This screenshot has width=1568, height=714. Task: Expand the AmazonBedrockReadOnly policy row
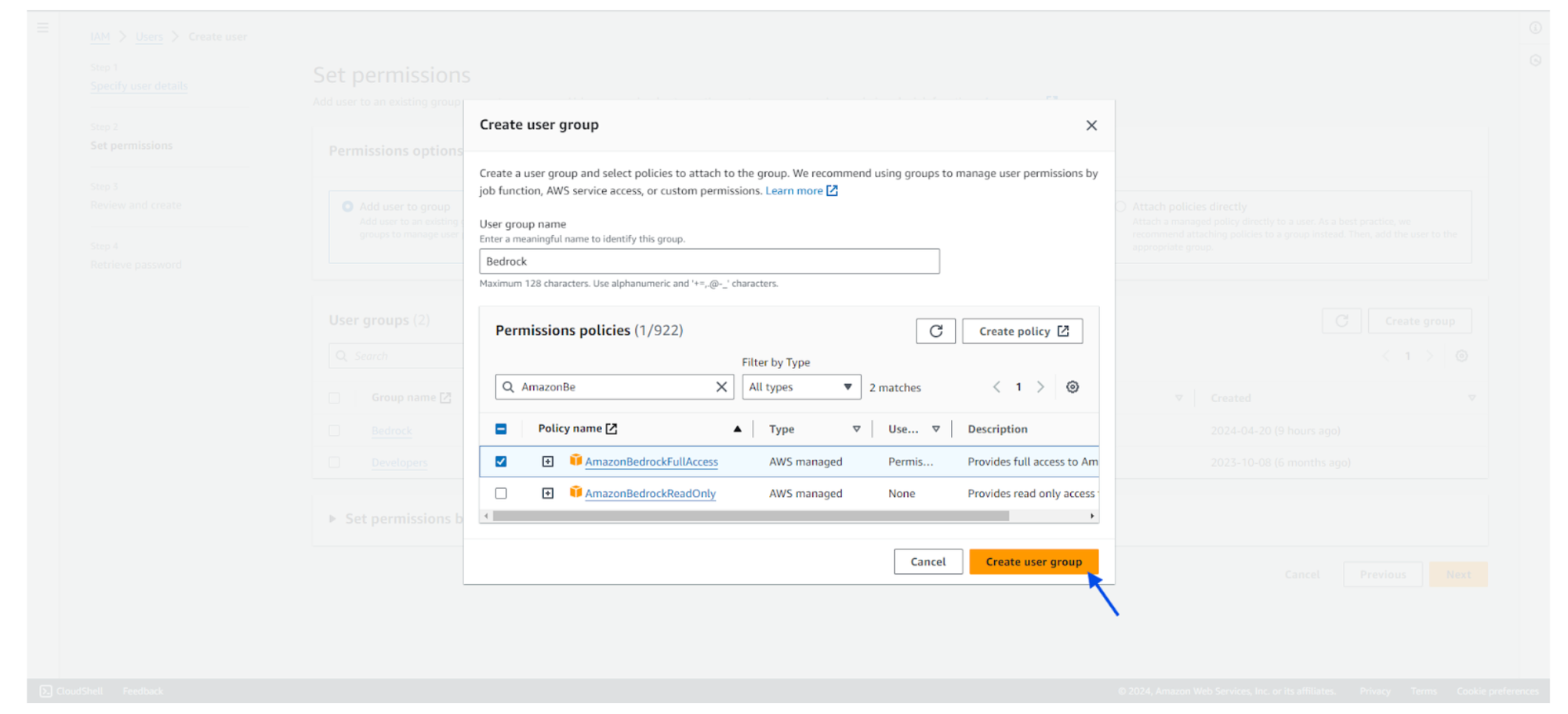[548, 494]
